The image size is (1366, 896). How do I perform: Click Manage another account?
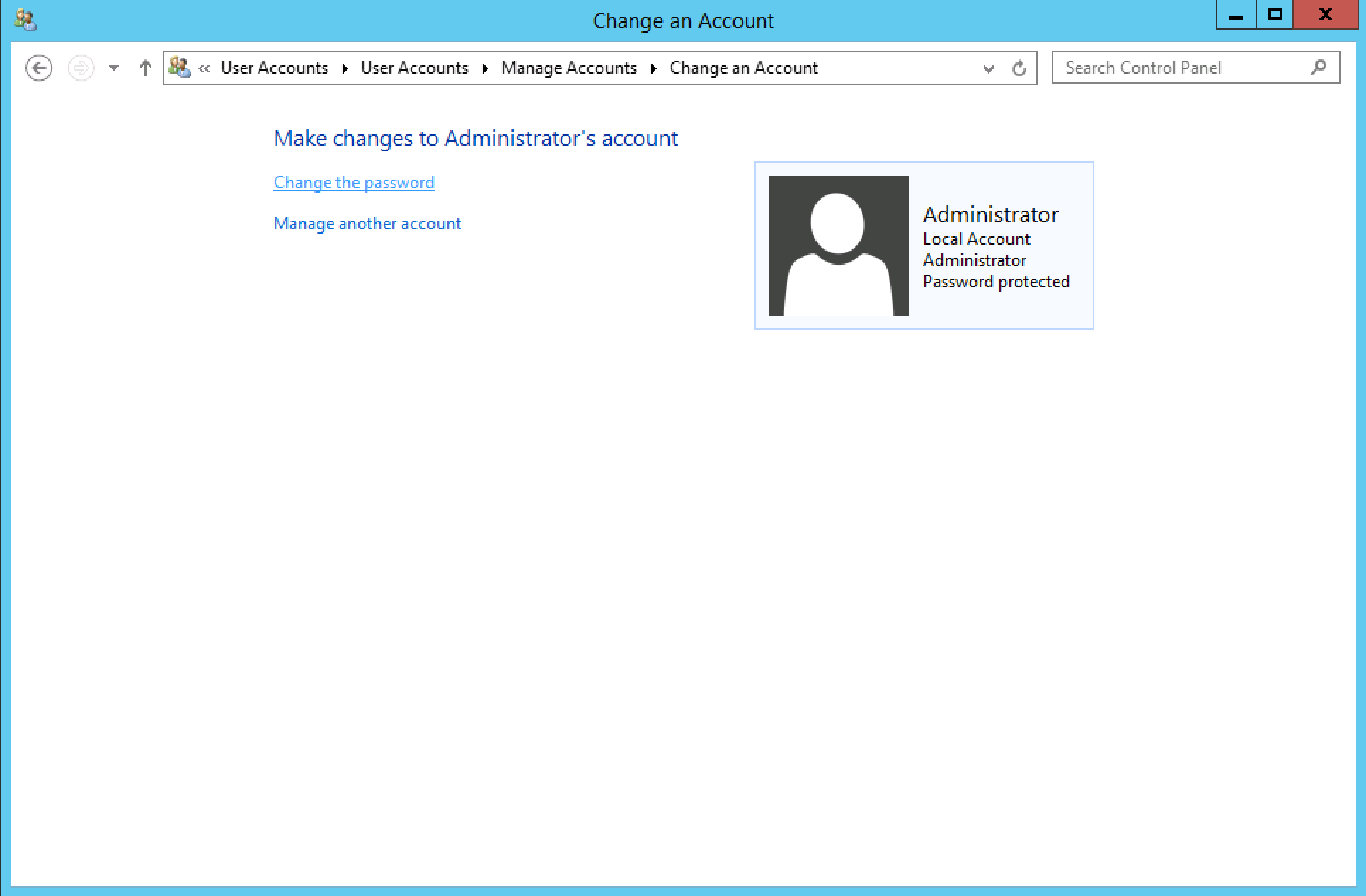point(367,223)
